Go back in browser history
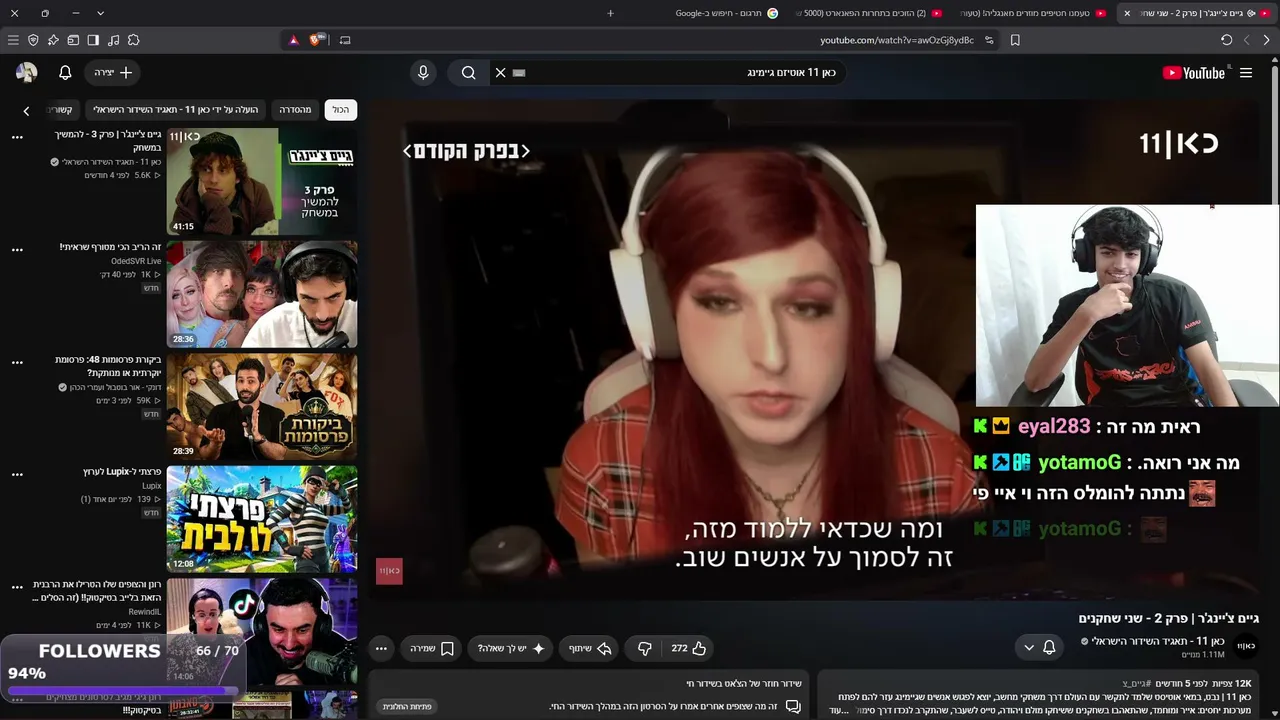 point(1266,40)
